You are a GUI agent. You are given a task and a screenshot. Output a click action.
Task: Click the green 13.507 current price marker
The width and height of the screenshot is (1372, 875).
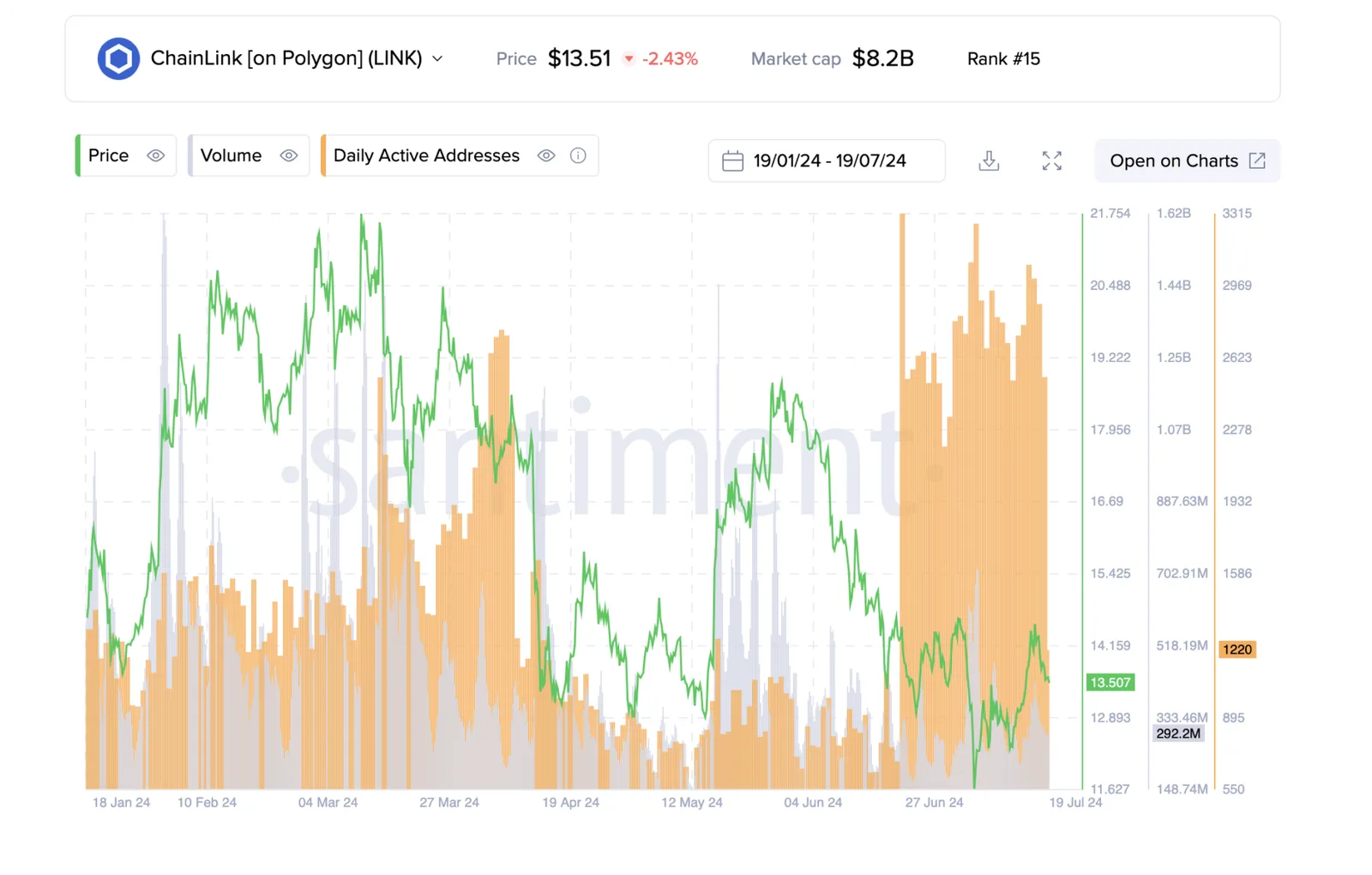[1110, 683]
